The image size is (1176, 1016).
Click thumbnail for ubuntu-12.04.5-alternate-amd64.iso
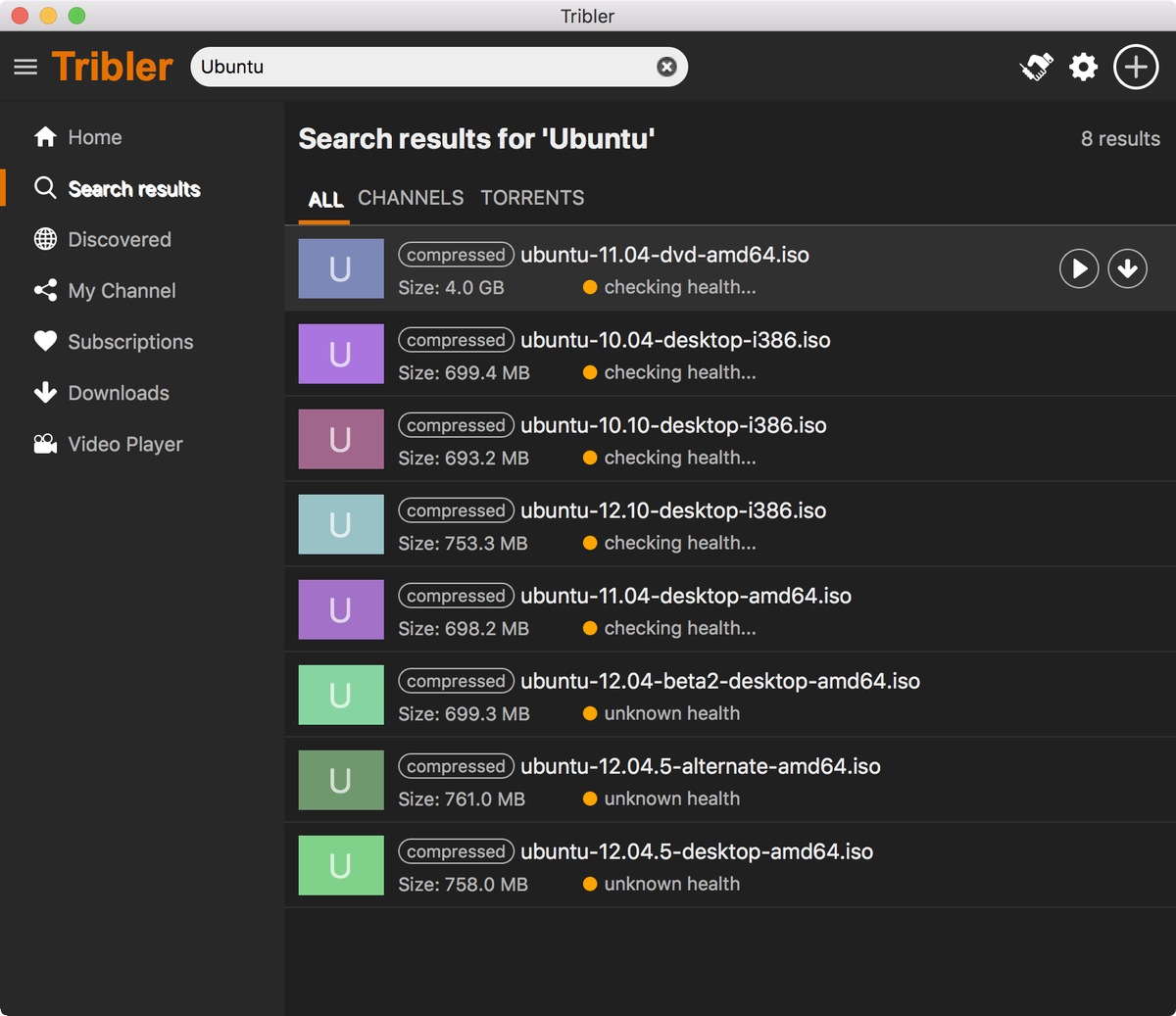coord(341,780)
